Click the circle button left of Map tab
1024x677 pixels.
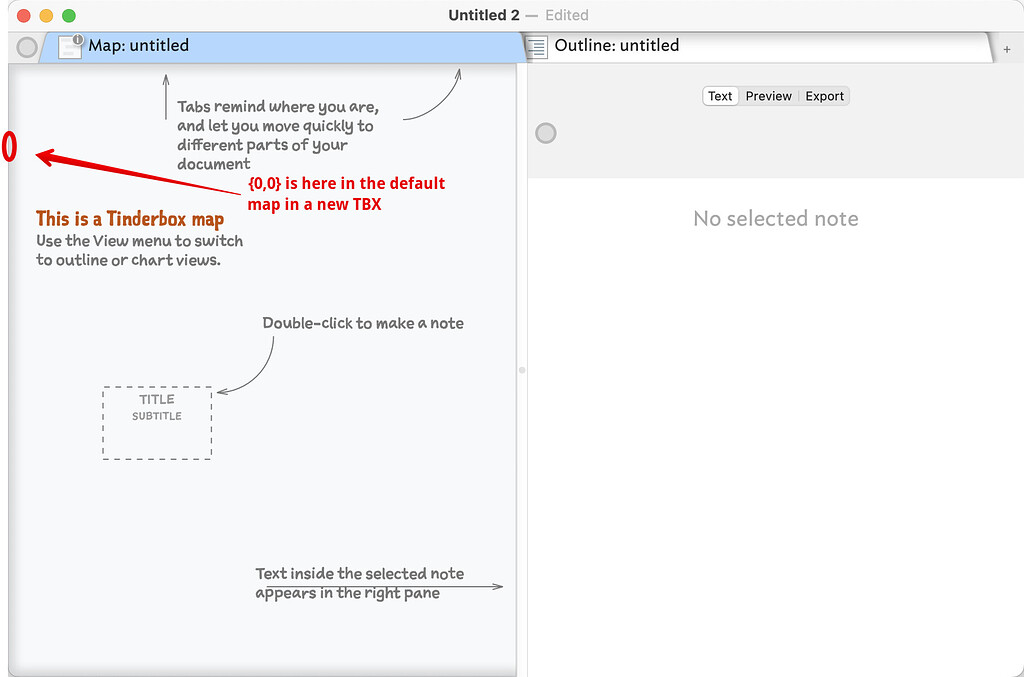[27, 47]
